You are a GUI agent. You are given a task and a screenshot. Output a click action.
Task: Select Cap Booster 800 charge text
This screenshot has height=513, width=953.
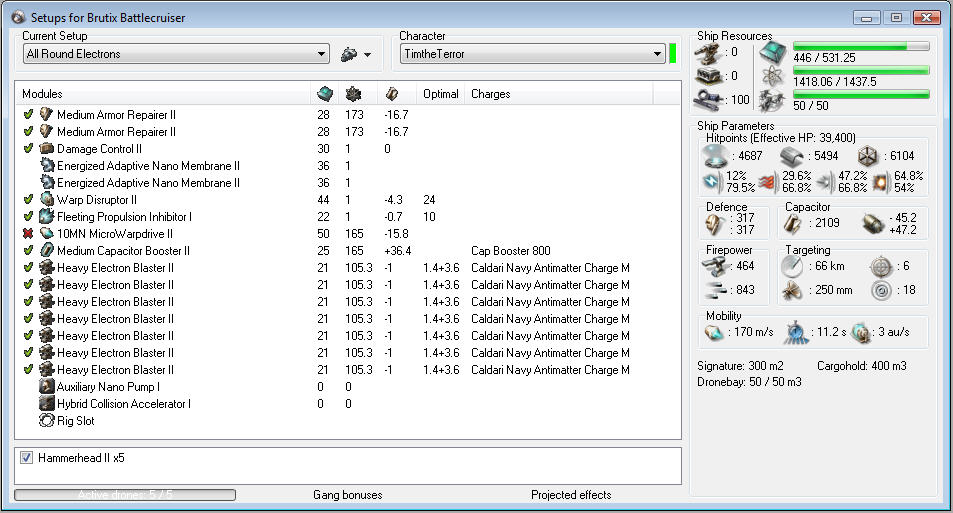(x=511, y=250)
